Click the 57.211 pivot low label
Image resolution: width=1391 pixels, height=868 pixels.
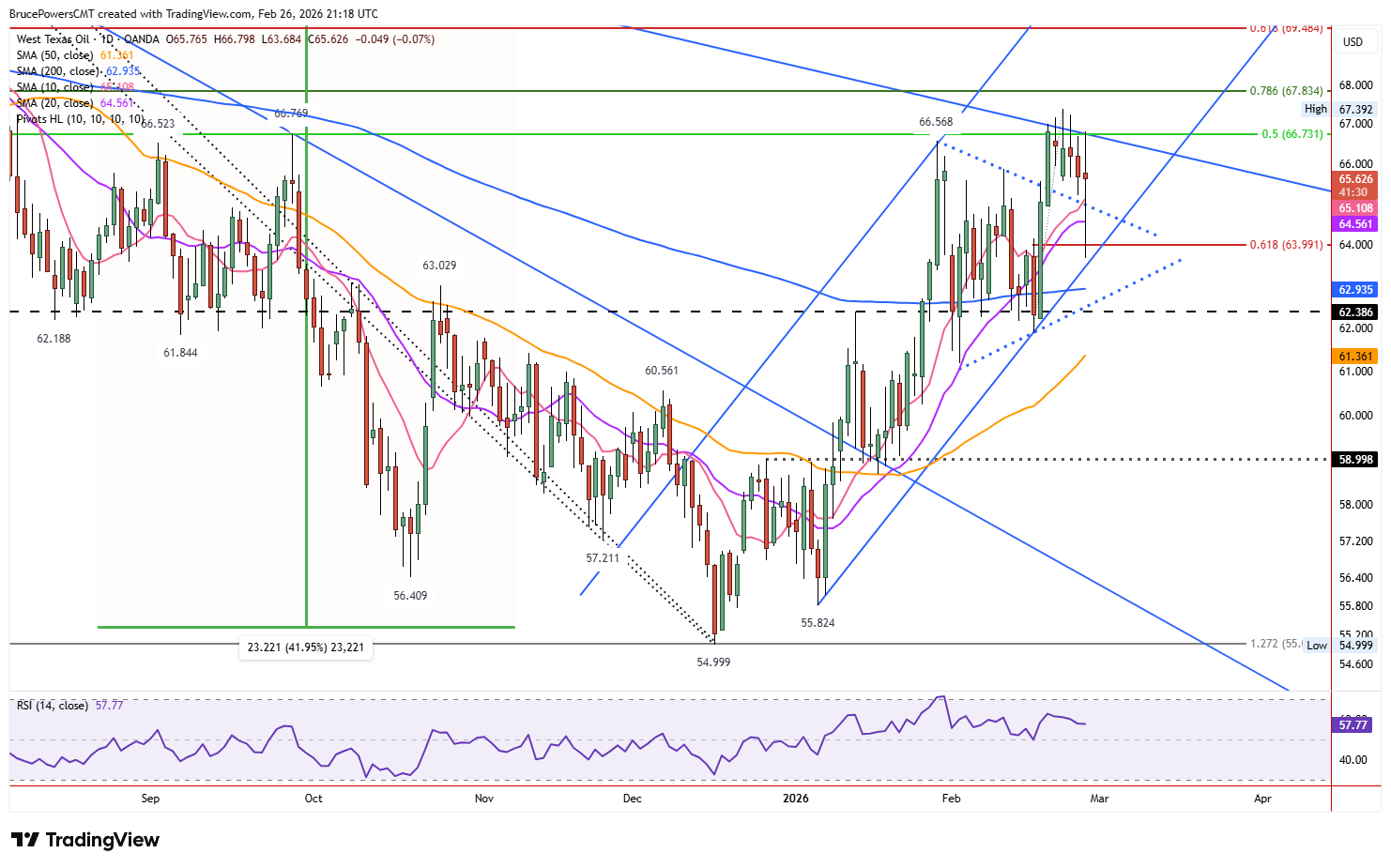click(603, 557)
